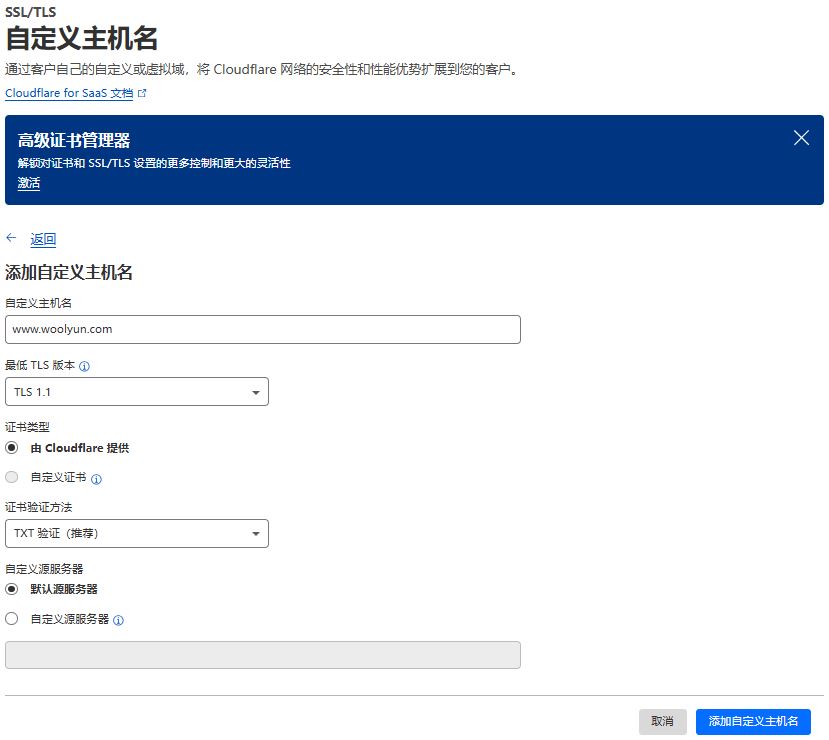Open the TLS 1.1 version dropdown
Image resolution: width=829 pixels, height=740 pixels.
(x=137, y=392)
